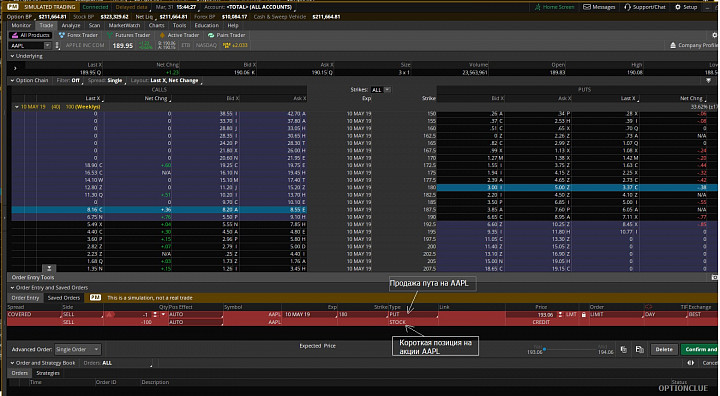The image size is (720, 396).
Task: Open the Forex Trader icon tab
Action: tap(62, 35)
